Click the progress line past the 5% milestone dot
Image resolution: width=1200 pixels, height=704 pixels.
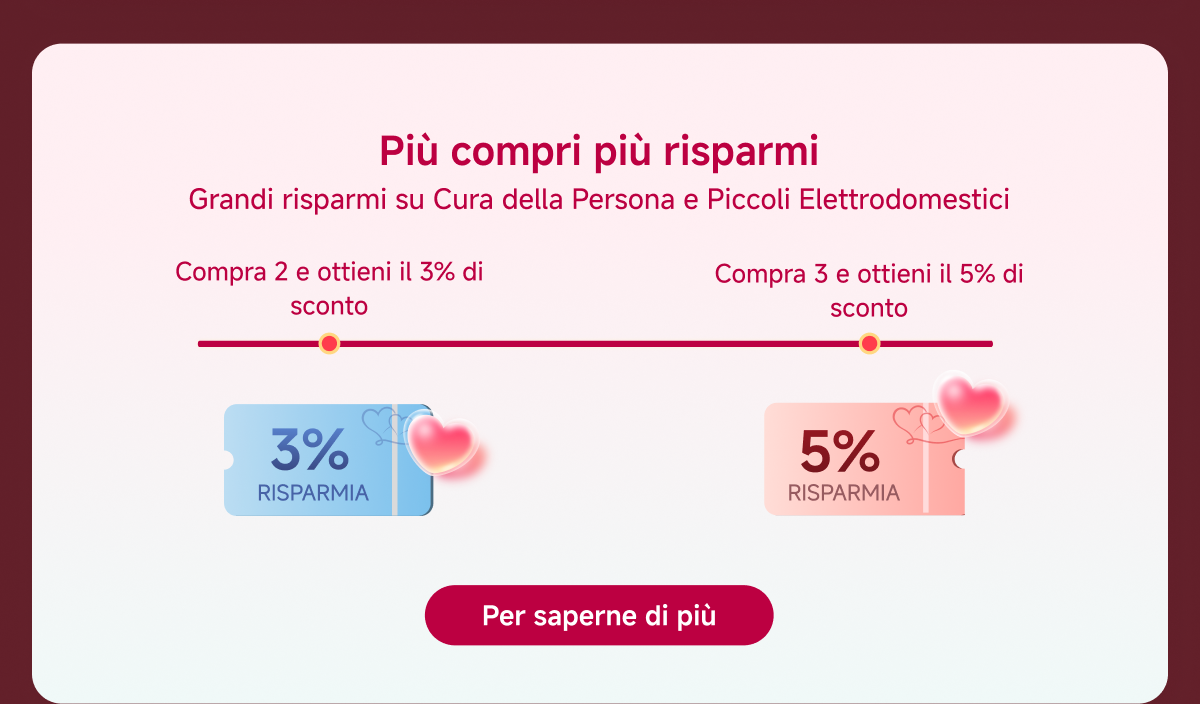pyautogui.click(x=935, y=344)
